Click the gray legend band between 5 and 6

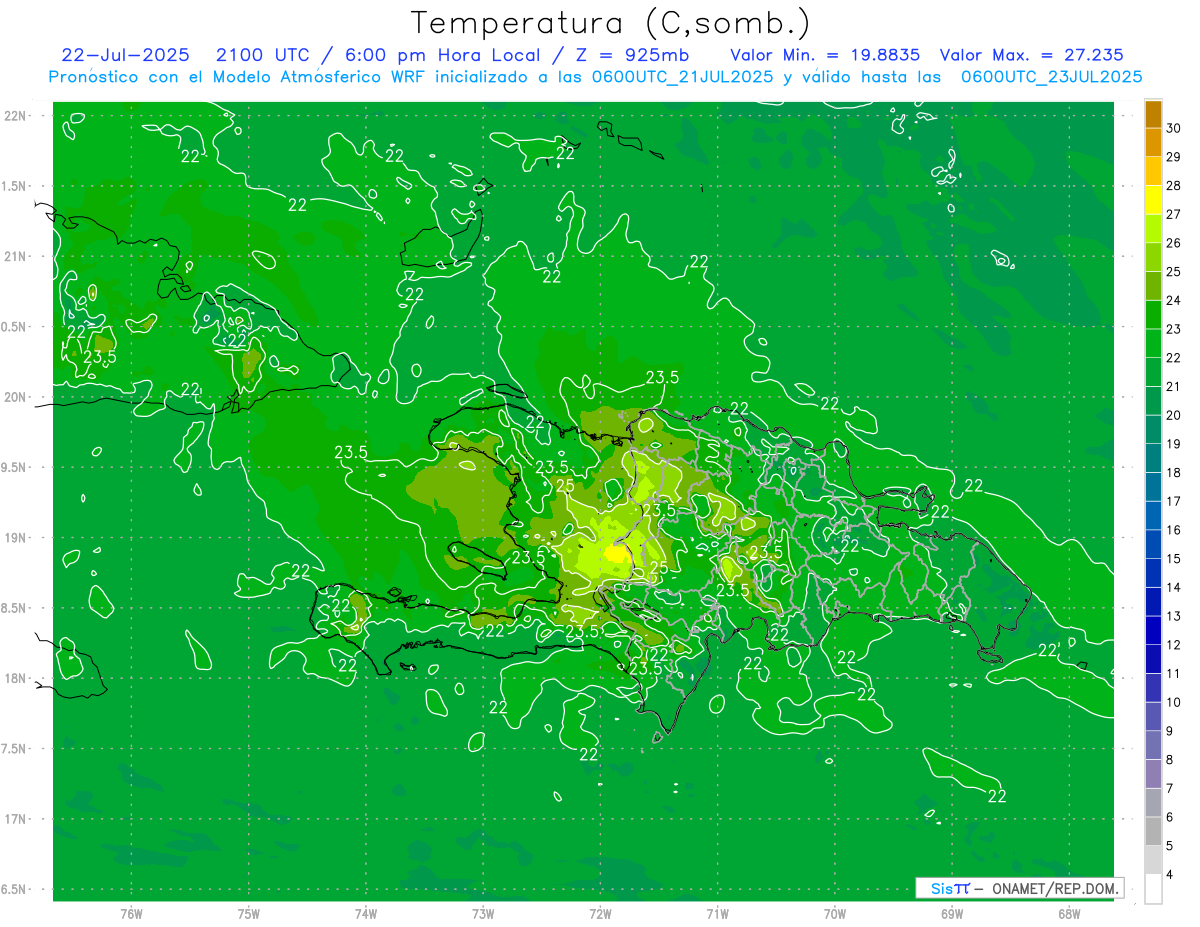tap(1153, 831)
